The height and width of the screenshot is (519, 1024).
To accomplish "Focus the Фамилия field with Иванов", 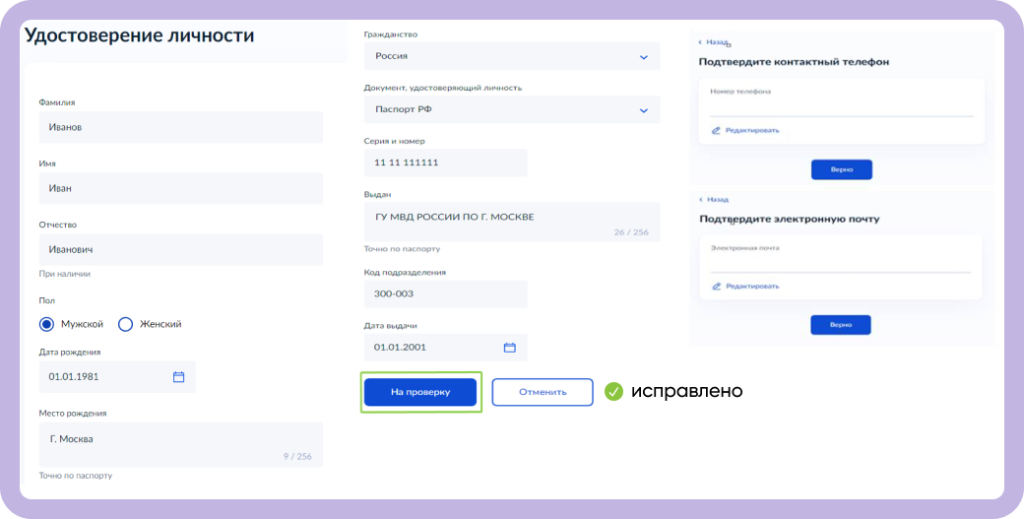I will [x=181, y=127].
